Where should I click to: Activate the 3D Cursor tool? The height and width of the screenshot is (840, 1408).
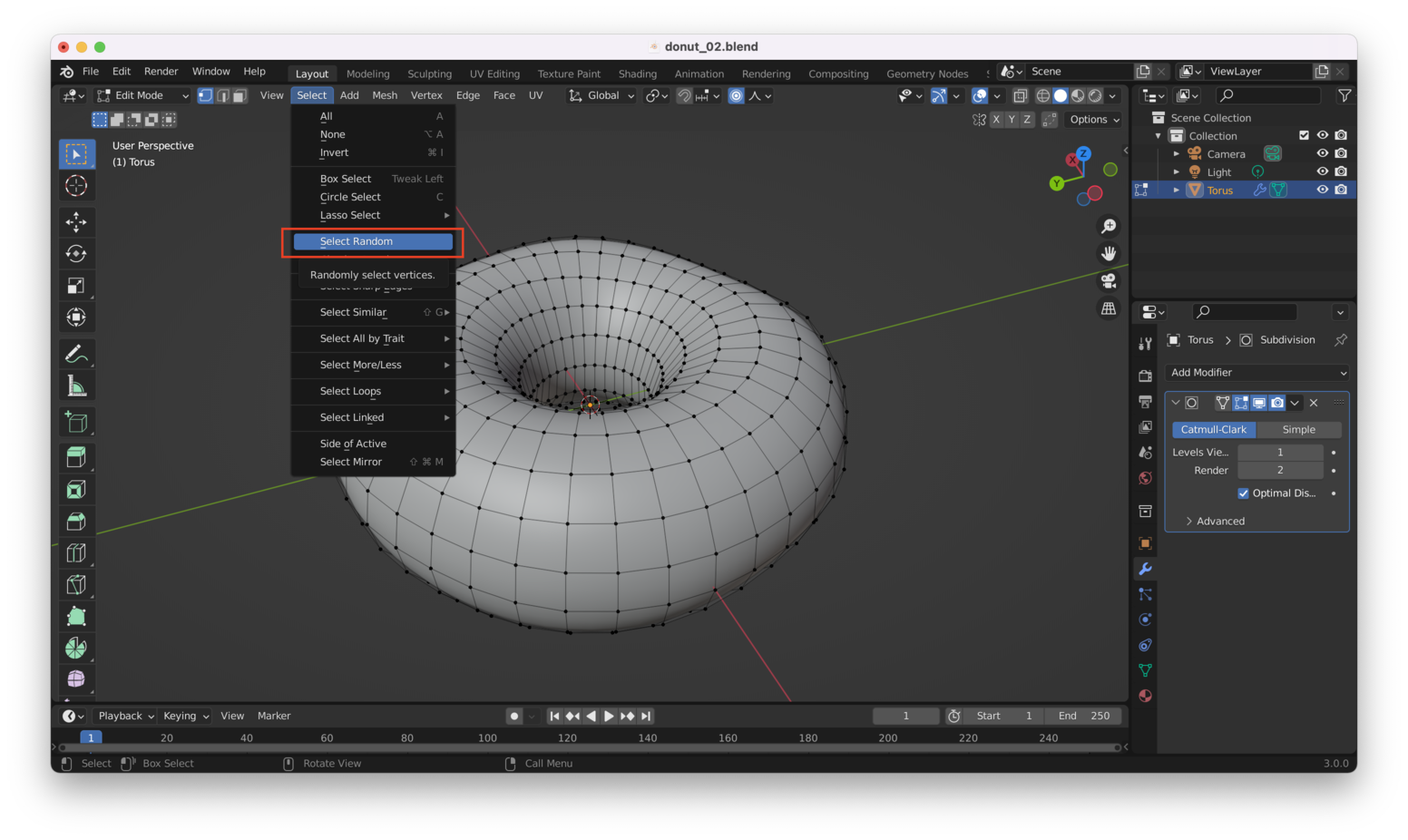(76, 186)
